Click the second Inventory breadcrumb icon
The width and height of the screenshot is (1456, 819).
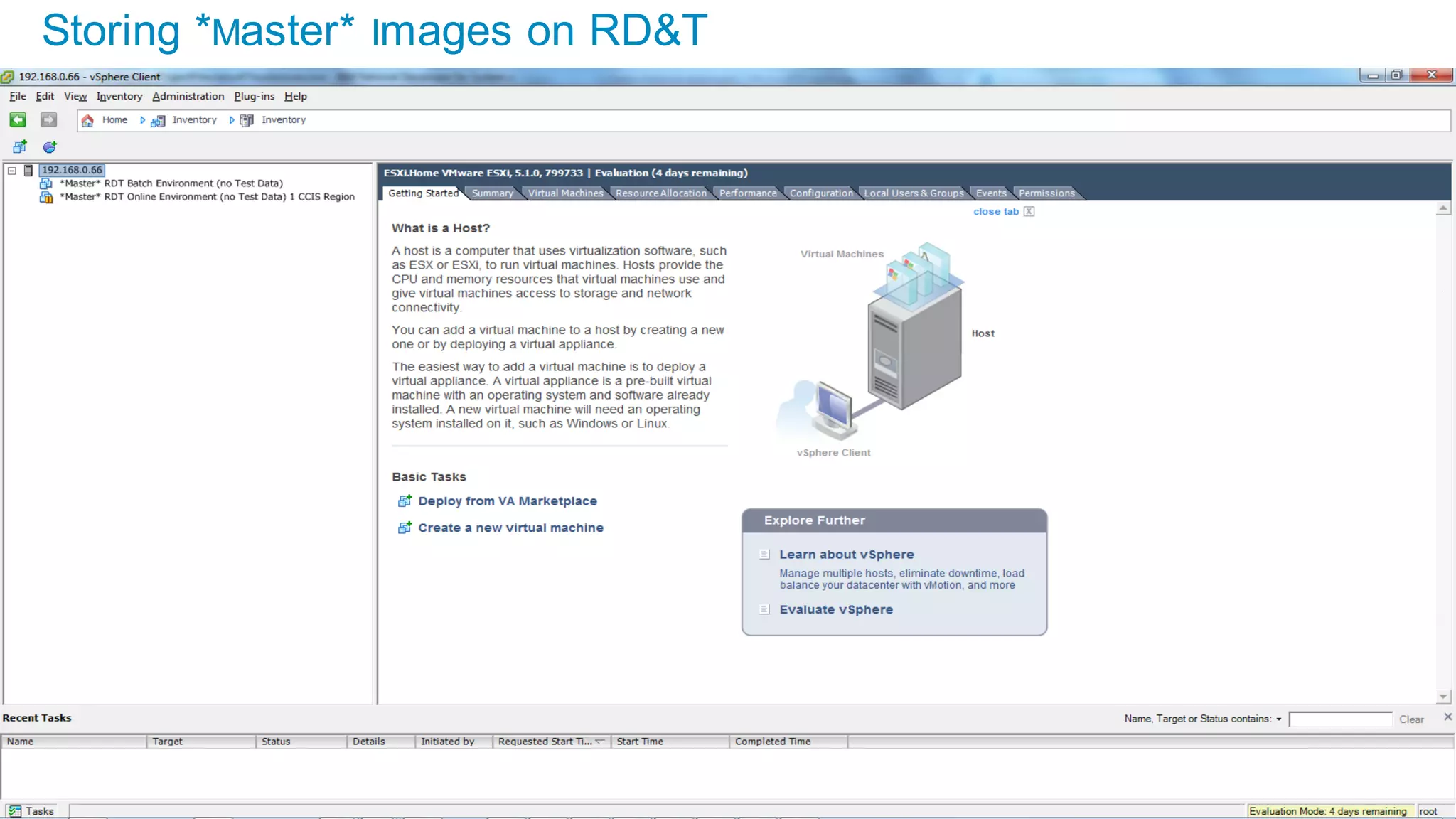[x=247, y=121]
